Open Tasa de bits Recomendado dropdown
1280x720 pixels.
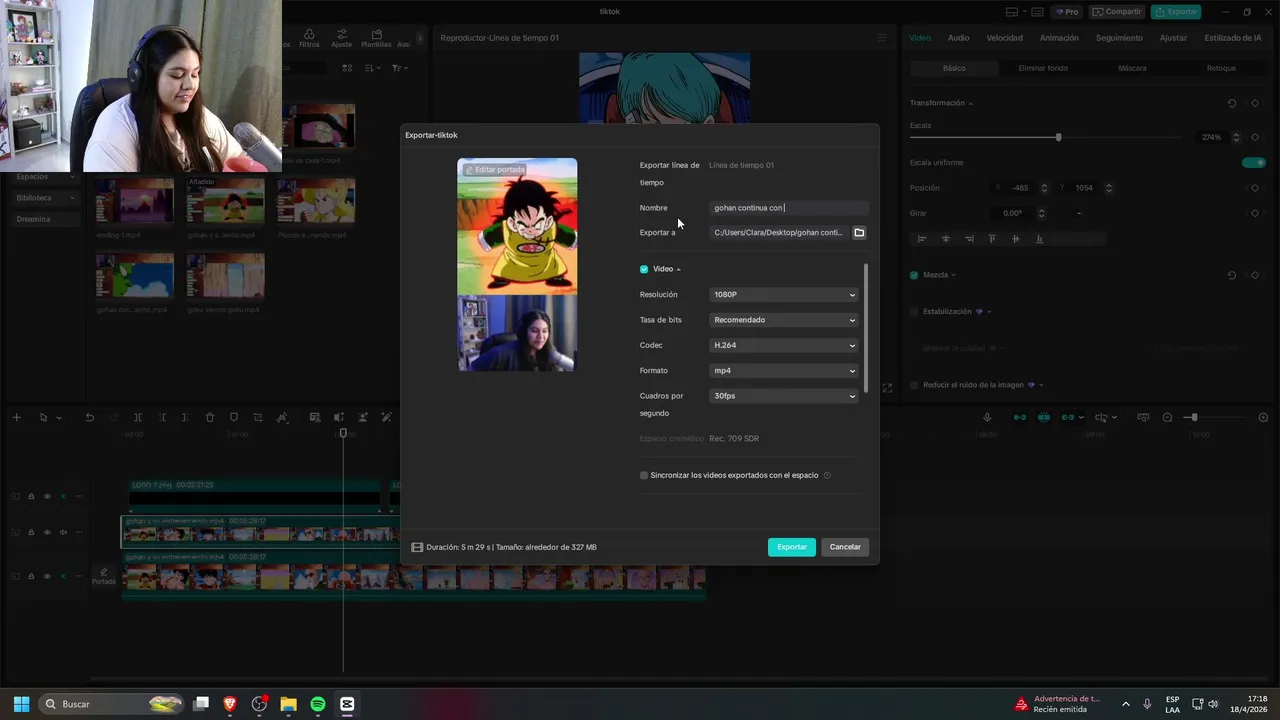coord(784,320)
